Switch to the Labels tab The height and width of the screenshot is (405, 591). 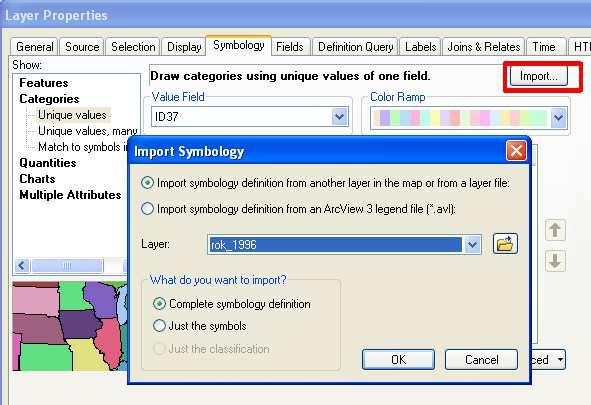point(421,47)
